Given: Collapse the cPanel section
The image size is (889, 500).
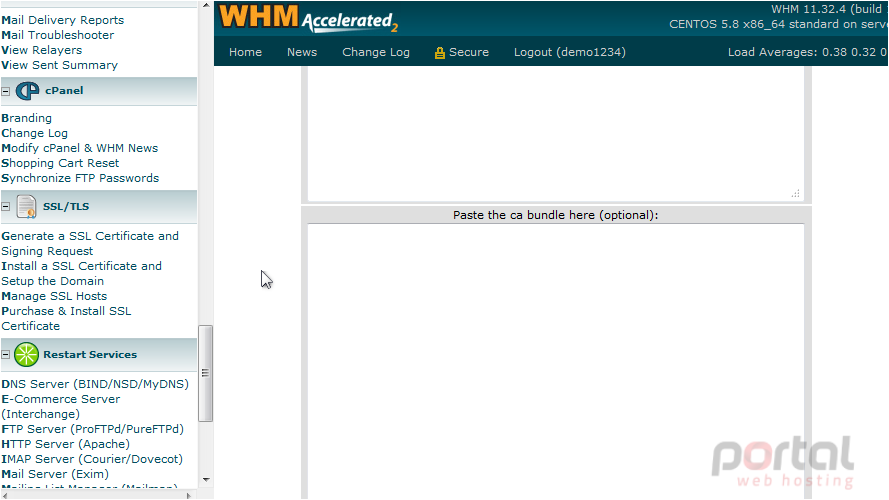Looking at the screenshot, I should click(6, 91).
